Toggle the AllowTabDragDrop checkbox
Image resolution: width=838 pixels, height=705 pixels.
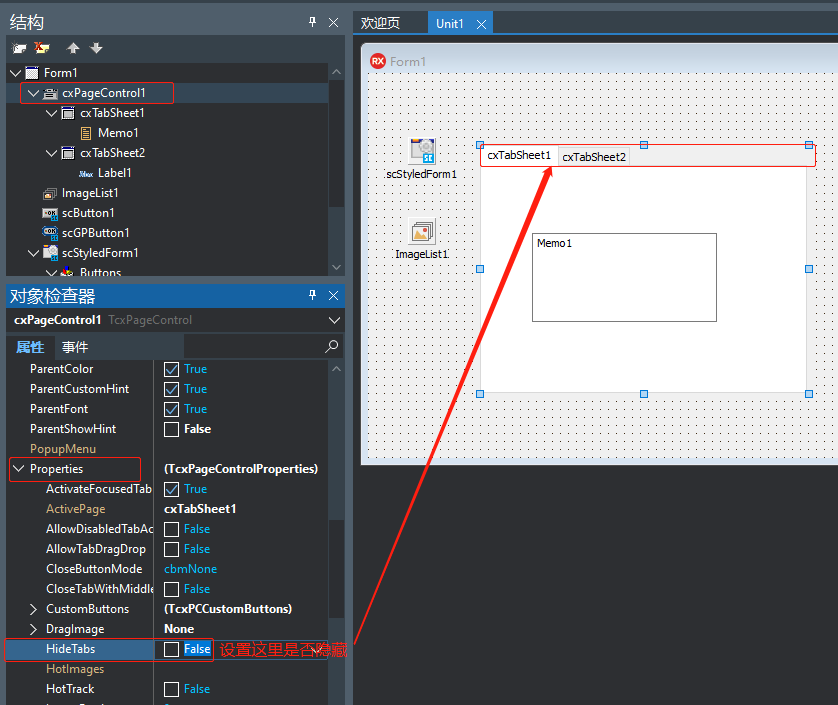[172, 549]
